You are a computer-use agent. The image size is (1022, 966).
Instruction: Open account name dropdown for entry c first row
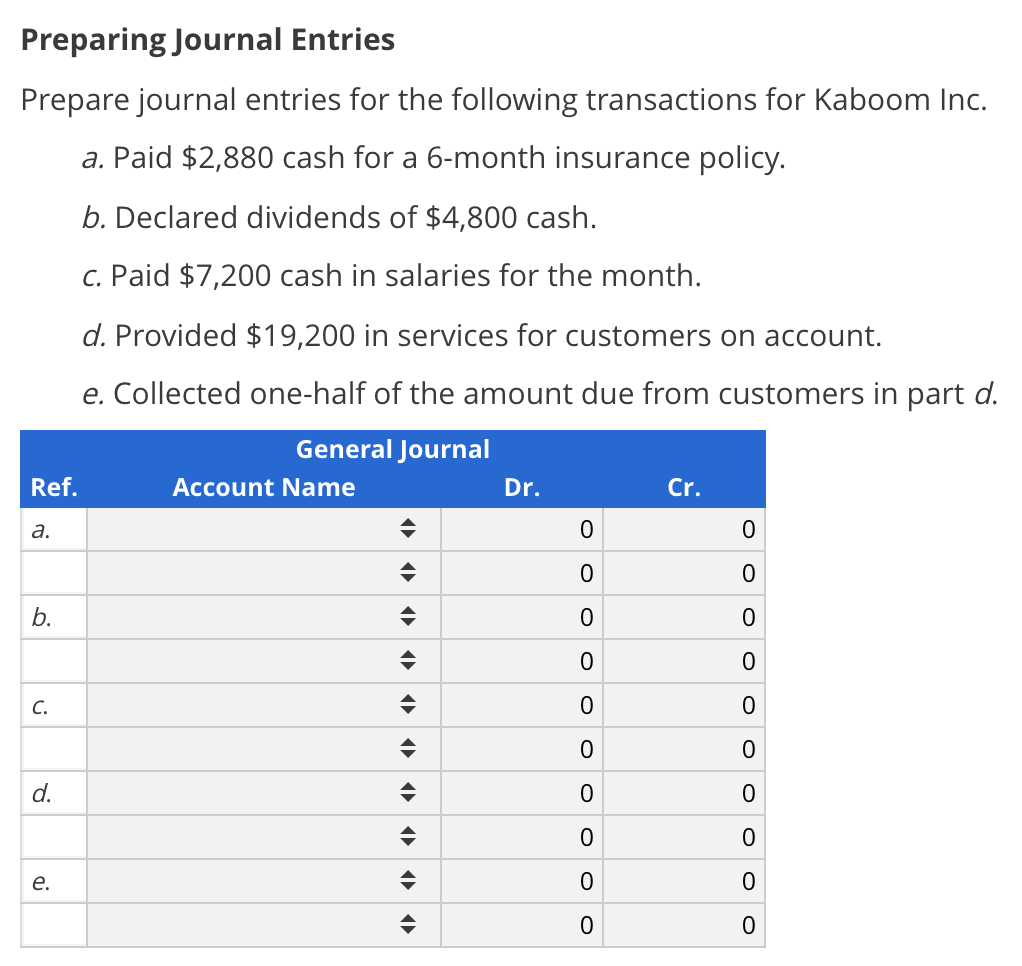[x=263, y=705]
